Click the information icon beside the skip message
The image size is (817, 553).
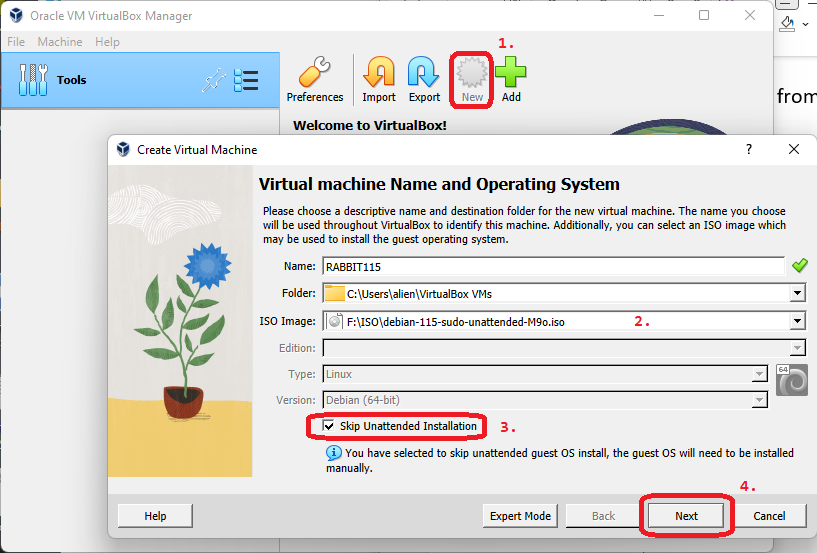pyautogui.click(x=333, y=453)
